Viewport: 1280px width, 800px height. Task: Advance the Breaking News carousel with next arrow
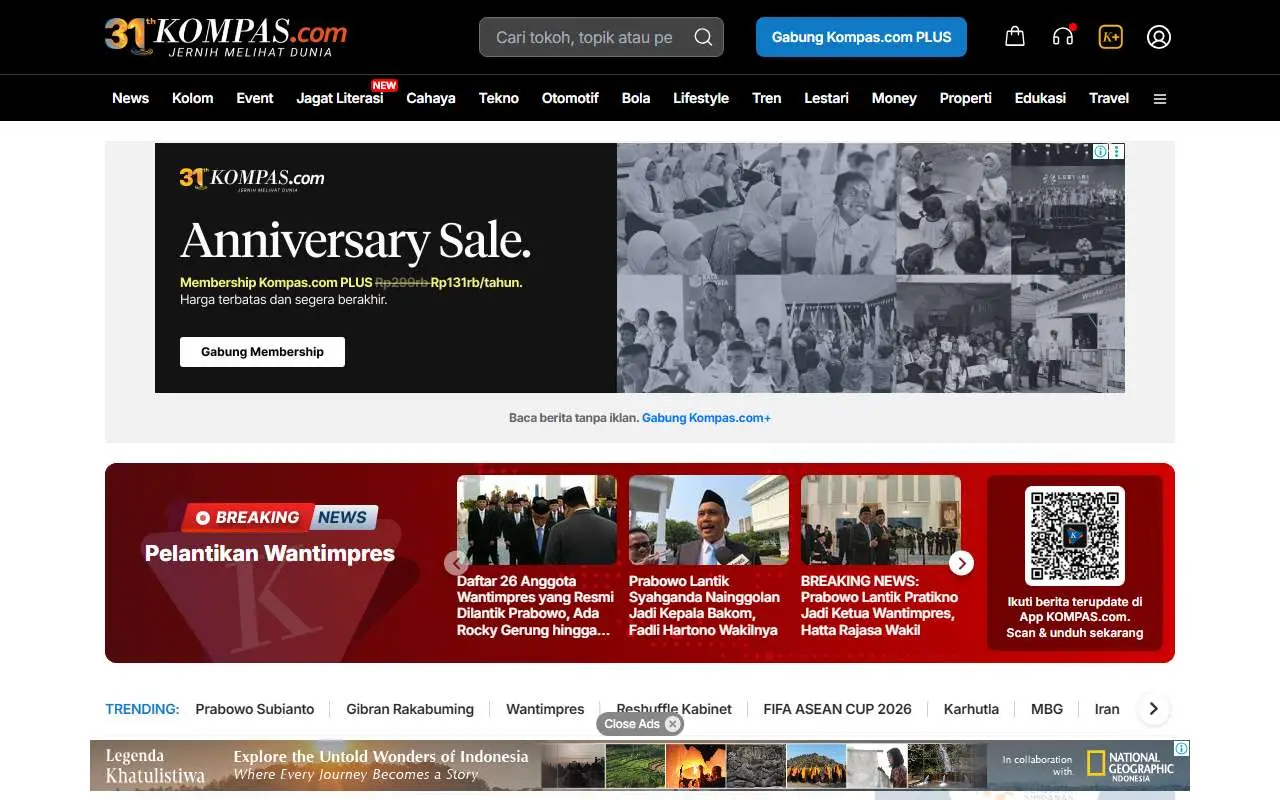(x=961, y=563)
